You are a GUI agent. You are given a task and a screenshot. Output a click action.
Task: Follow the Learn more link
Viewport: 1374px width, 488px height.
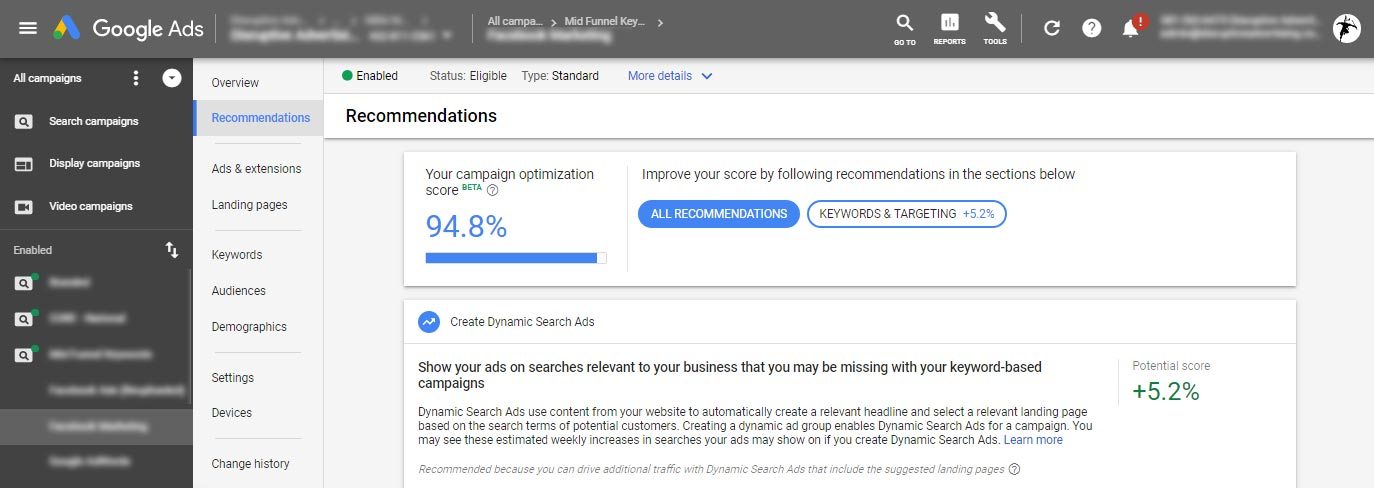pyautogui.click(x=1033, y=440)
